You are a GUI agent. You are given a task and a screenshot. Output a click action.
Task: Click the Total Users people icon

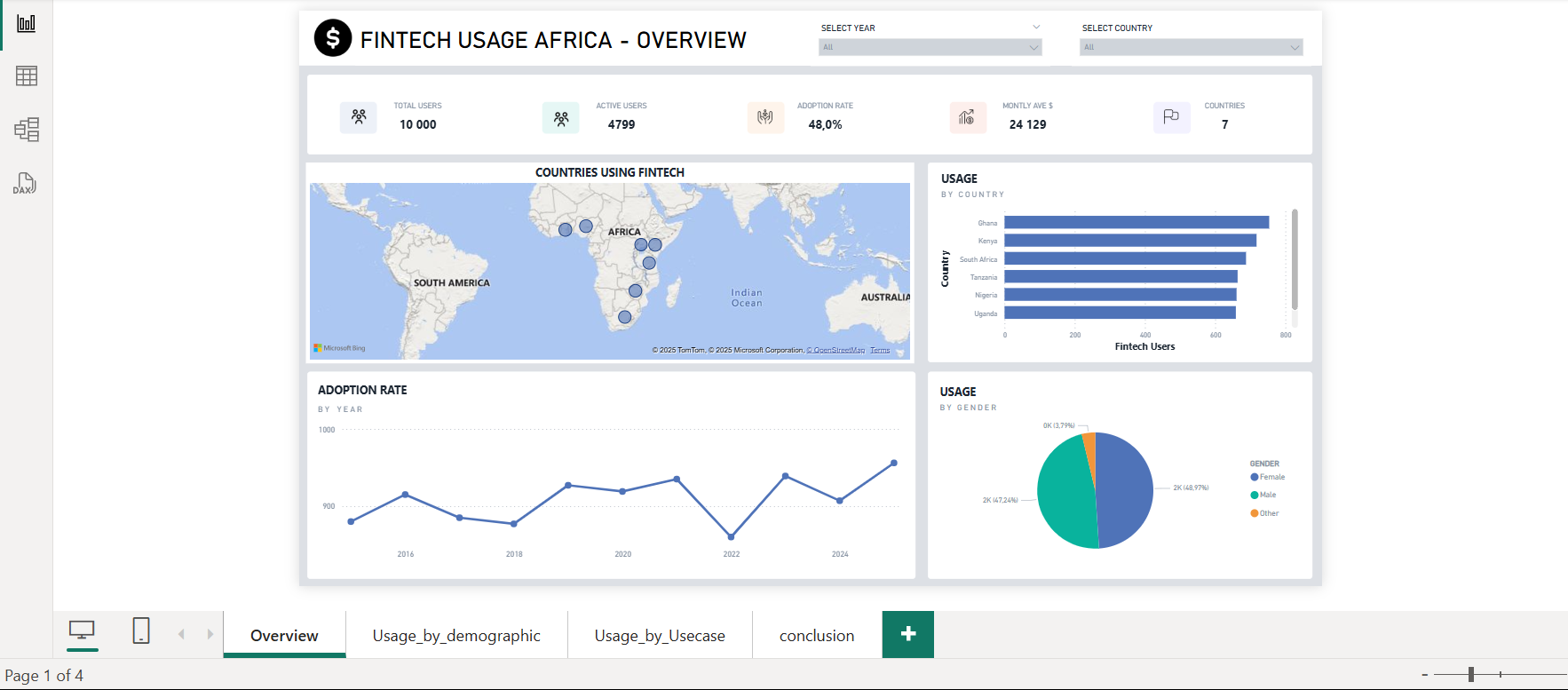click(359, 116)
